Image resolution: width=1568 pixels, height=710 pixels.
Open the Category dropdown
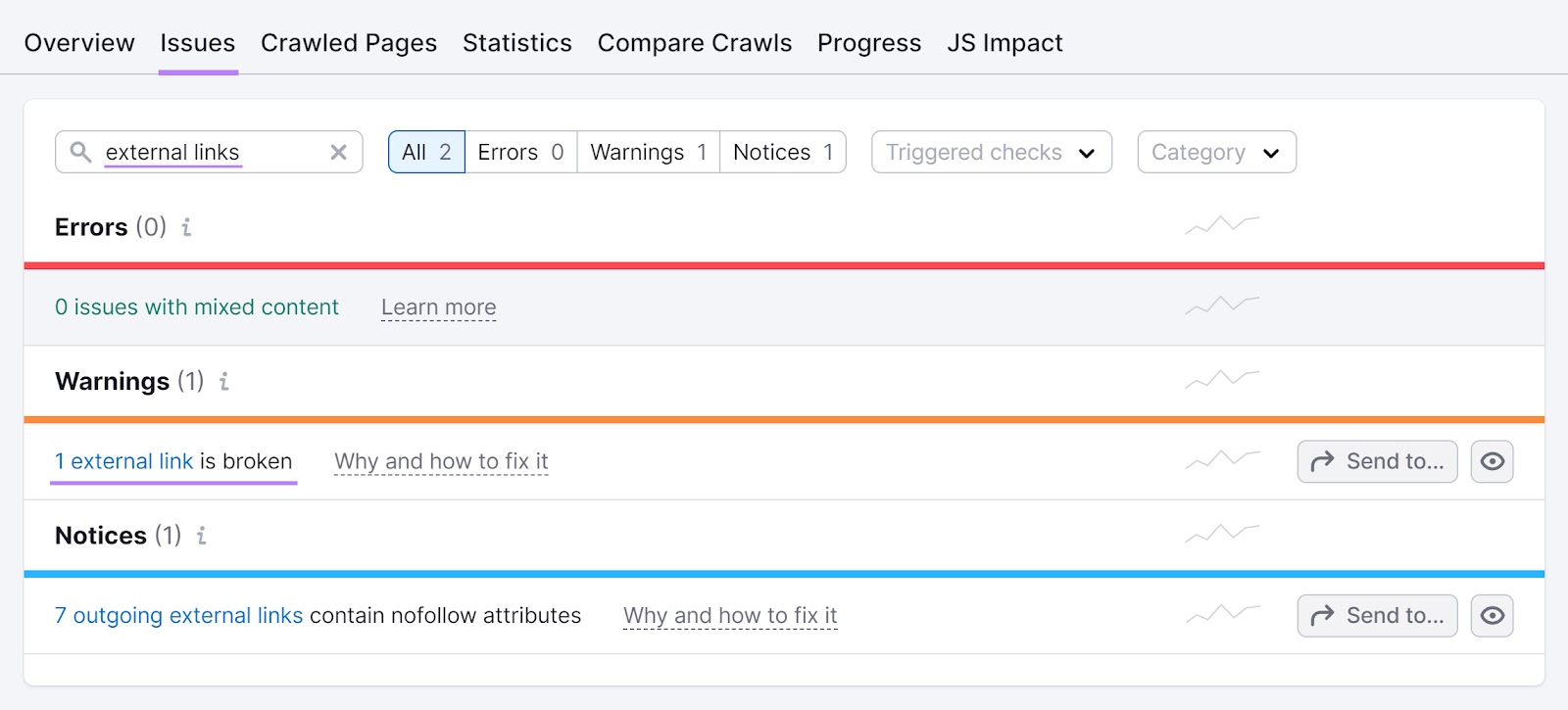(x=1216, y=153)
